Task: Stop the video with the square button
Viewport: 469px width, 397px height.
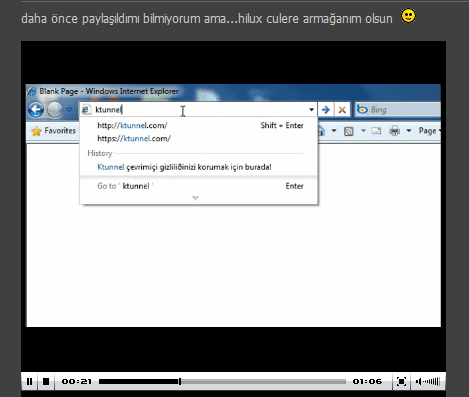Action: pos(46,381)
